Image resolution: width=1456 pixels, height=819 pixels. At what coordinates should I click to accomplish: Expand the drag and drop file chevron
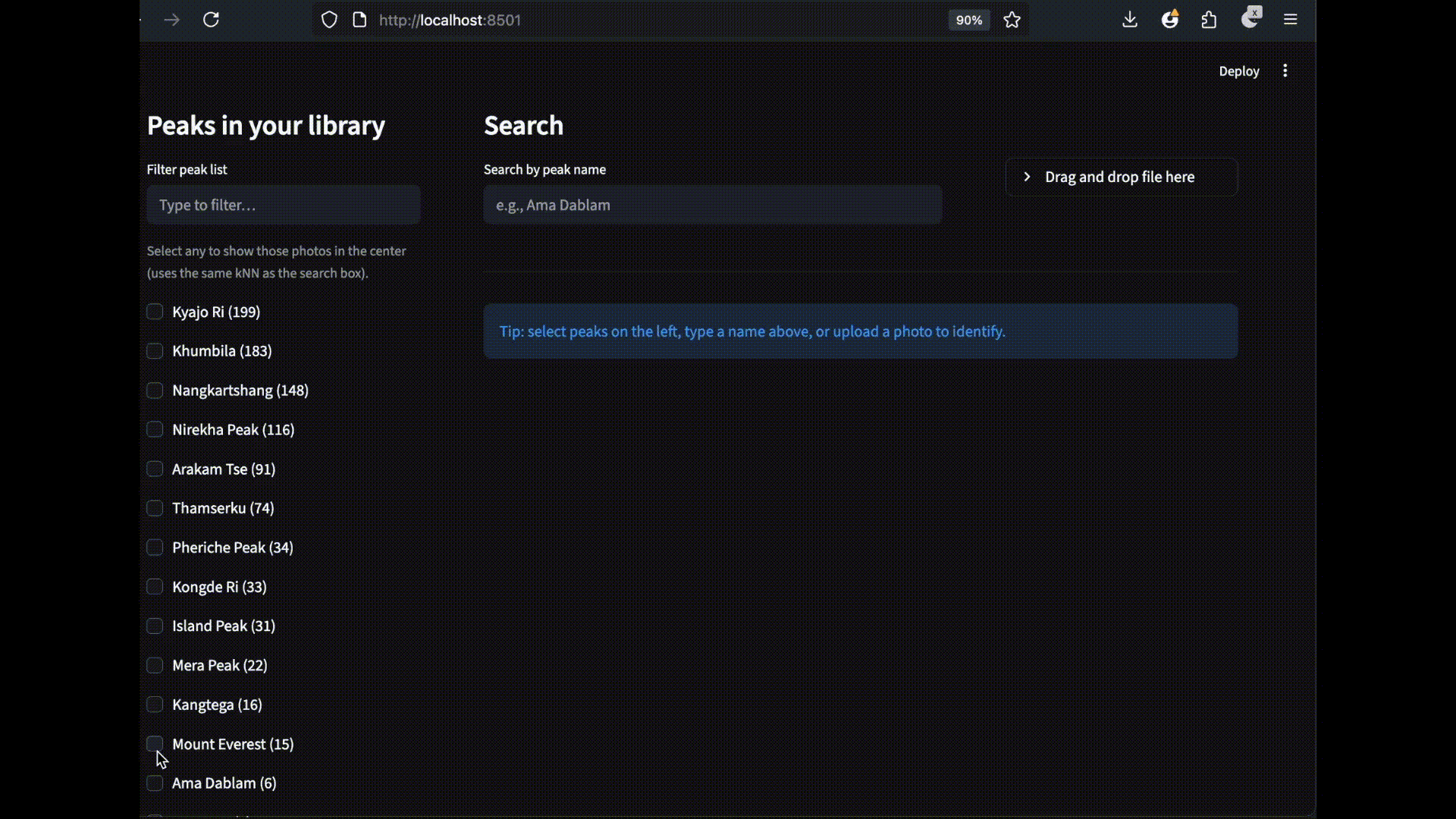pyautogui.click(x=1027, y=177)
